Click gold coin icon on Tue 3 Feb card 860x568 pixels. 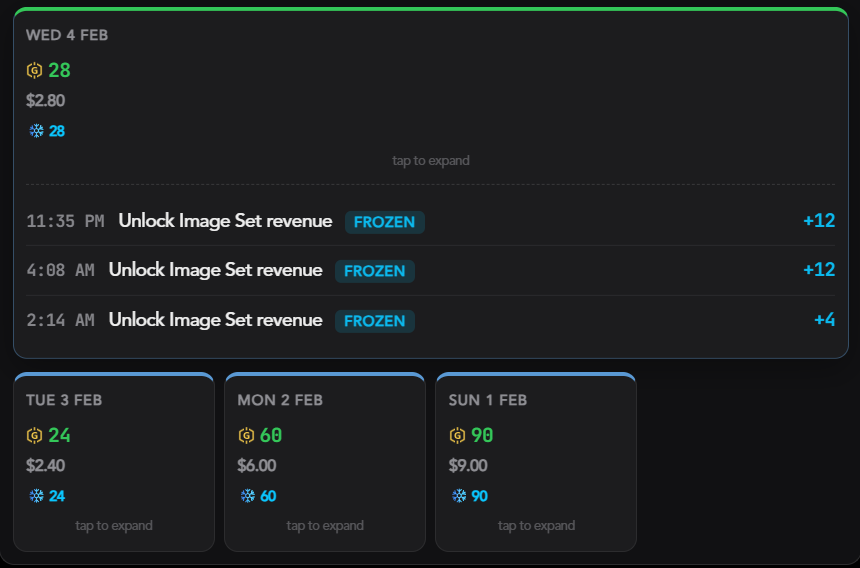coord(34,436)
